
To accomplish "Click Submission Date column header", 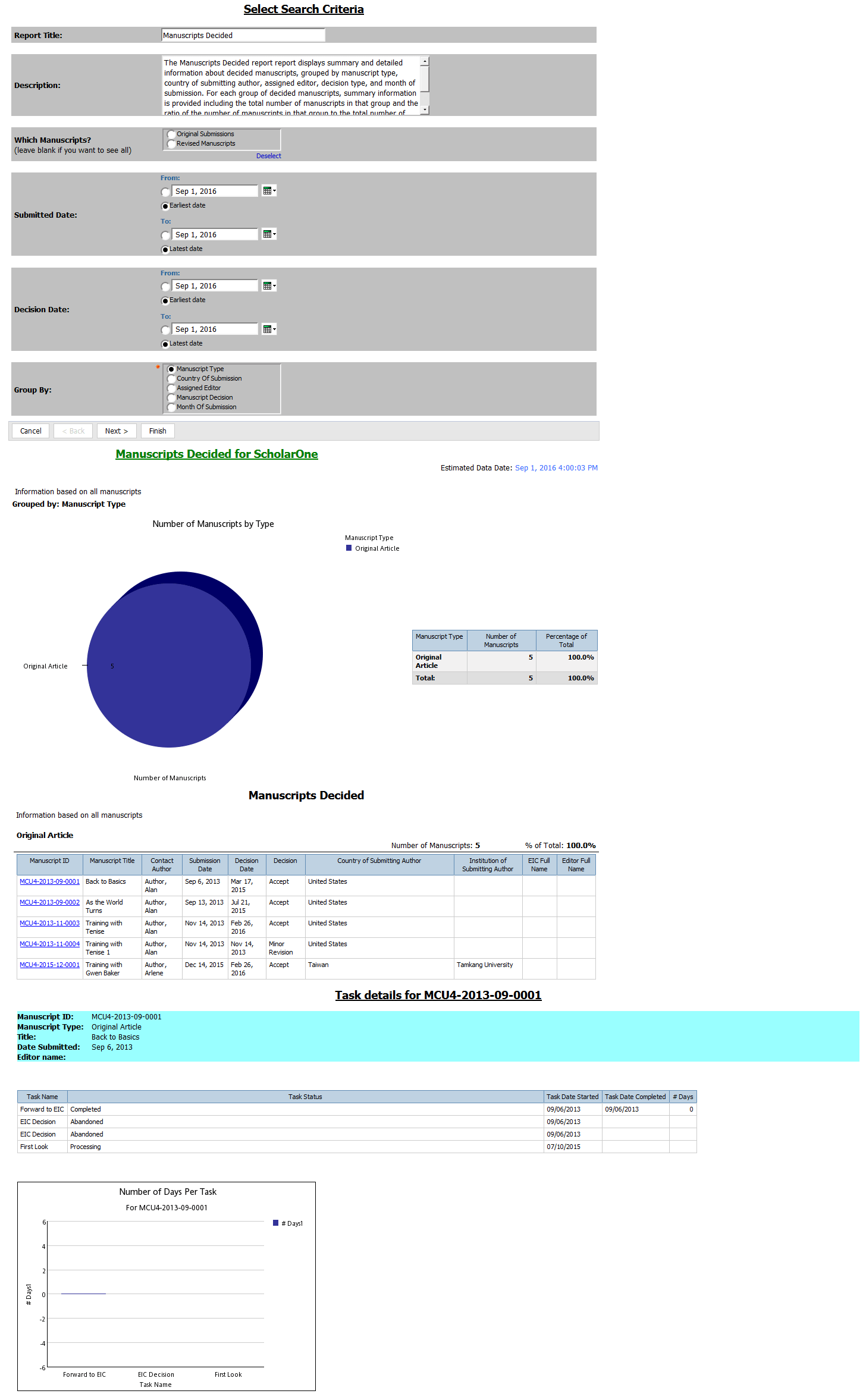I will coord(205,865).
